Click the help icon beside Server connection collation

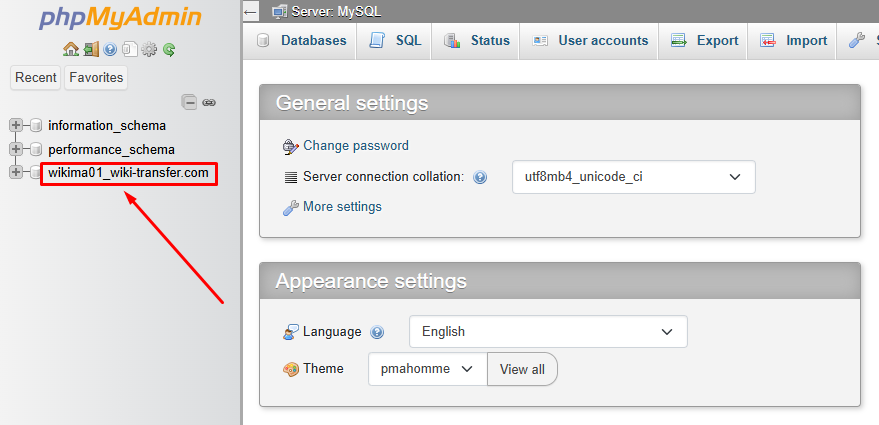coord(480,178)
